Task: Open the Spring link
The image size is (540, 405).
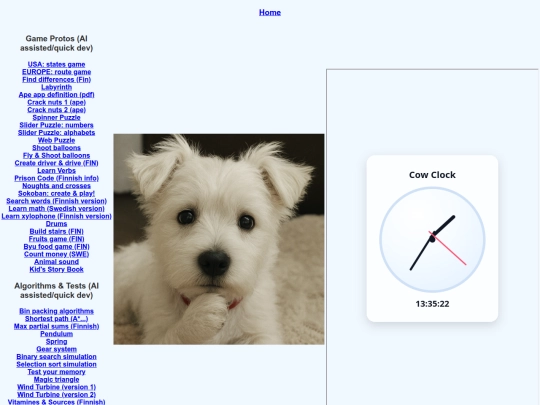Action: pyautogui.click(x=56, y=342)
